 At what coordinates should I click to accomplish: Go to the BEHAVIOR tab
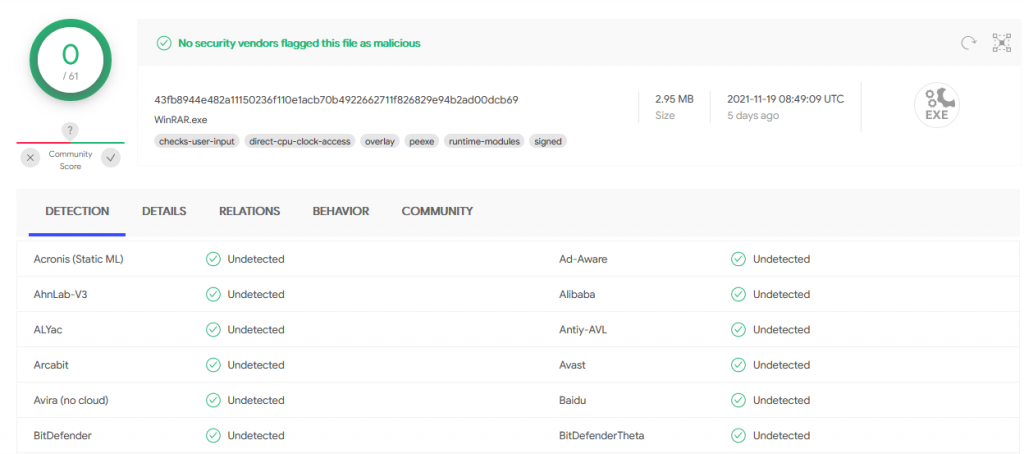[340, 211]
